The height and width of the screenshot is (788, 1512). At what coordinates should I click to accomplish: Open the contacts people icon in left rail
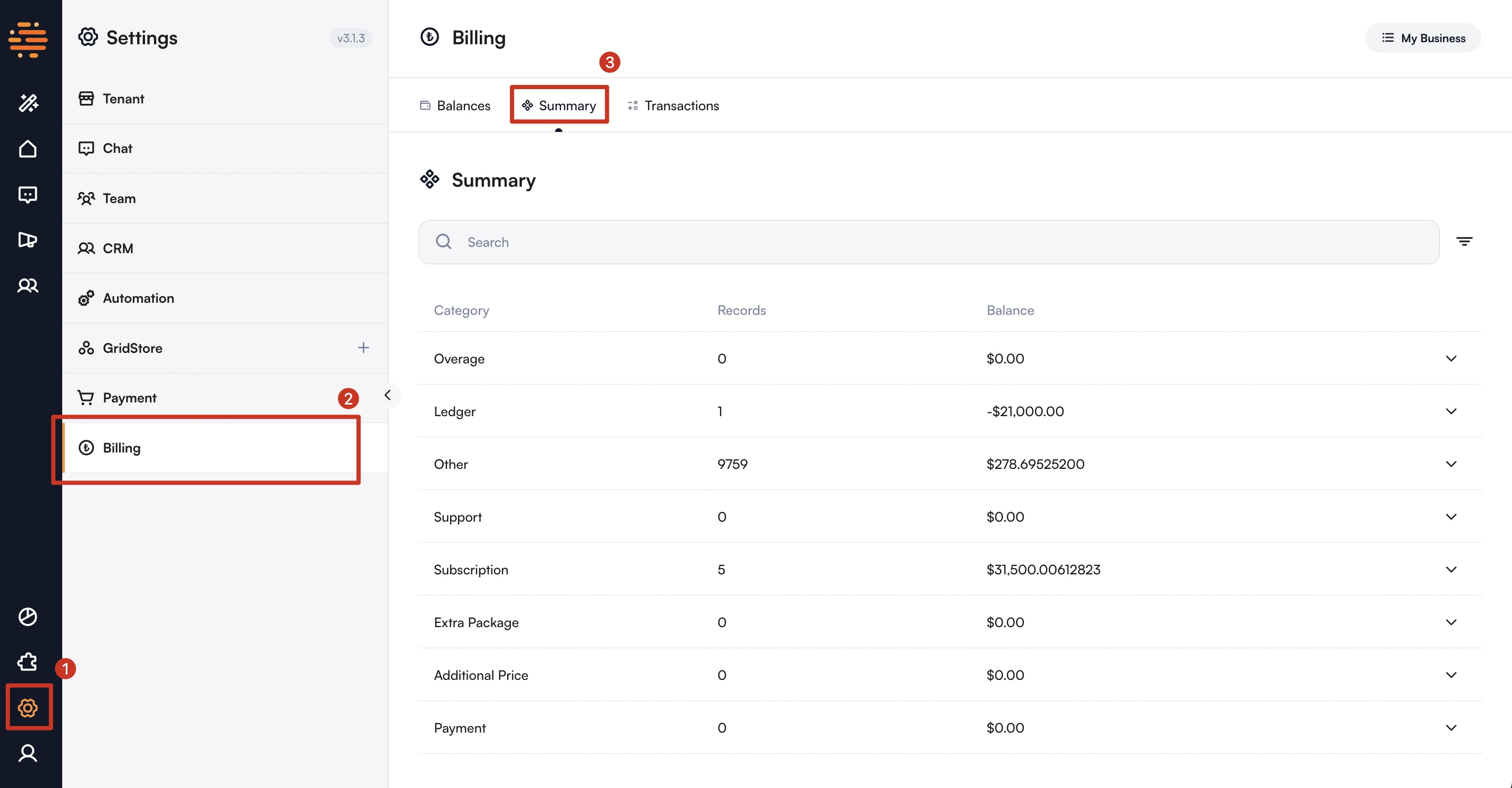point(27,285)
